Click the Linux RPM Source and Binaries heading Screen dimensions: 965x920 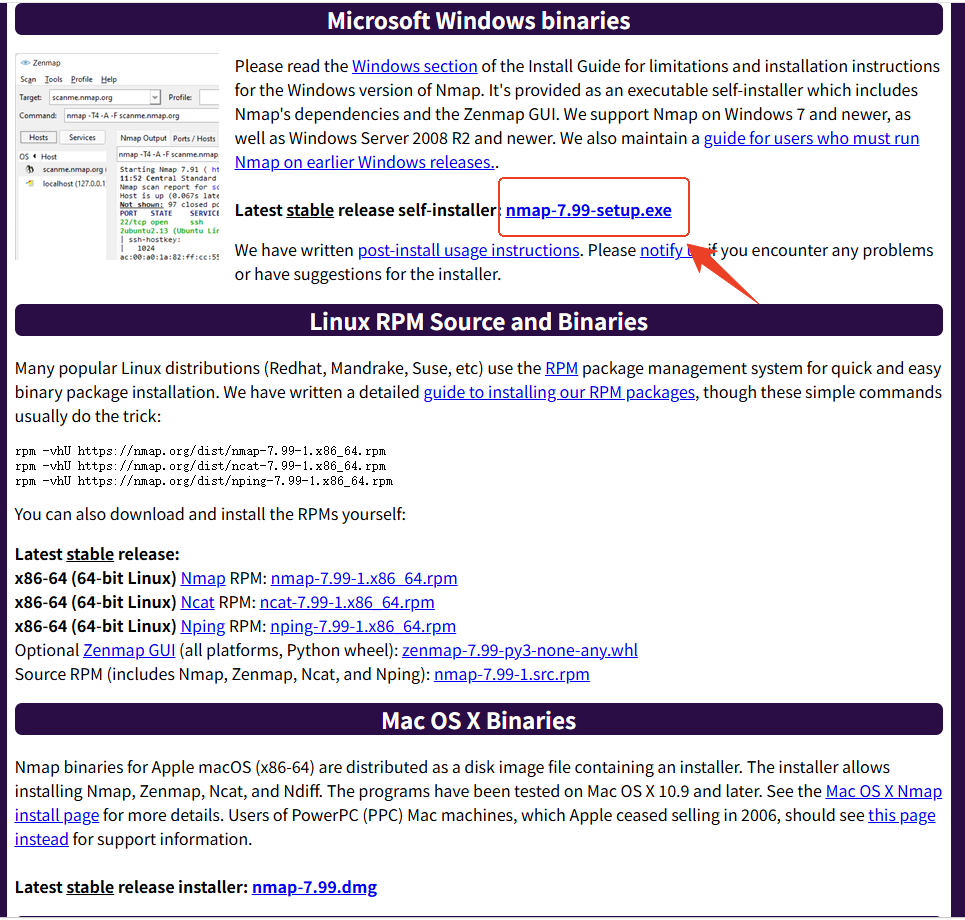(x=479, y=321)
